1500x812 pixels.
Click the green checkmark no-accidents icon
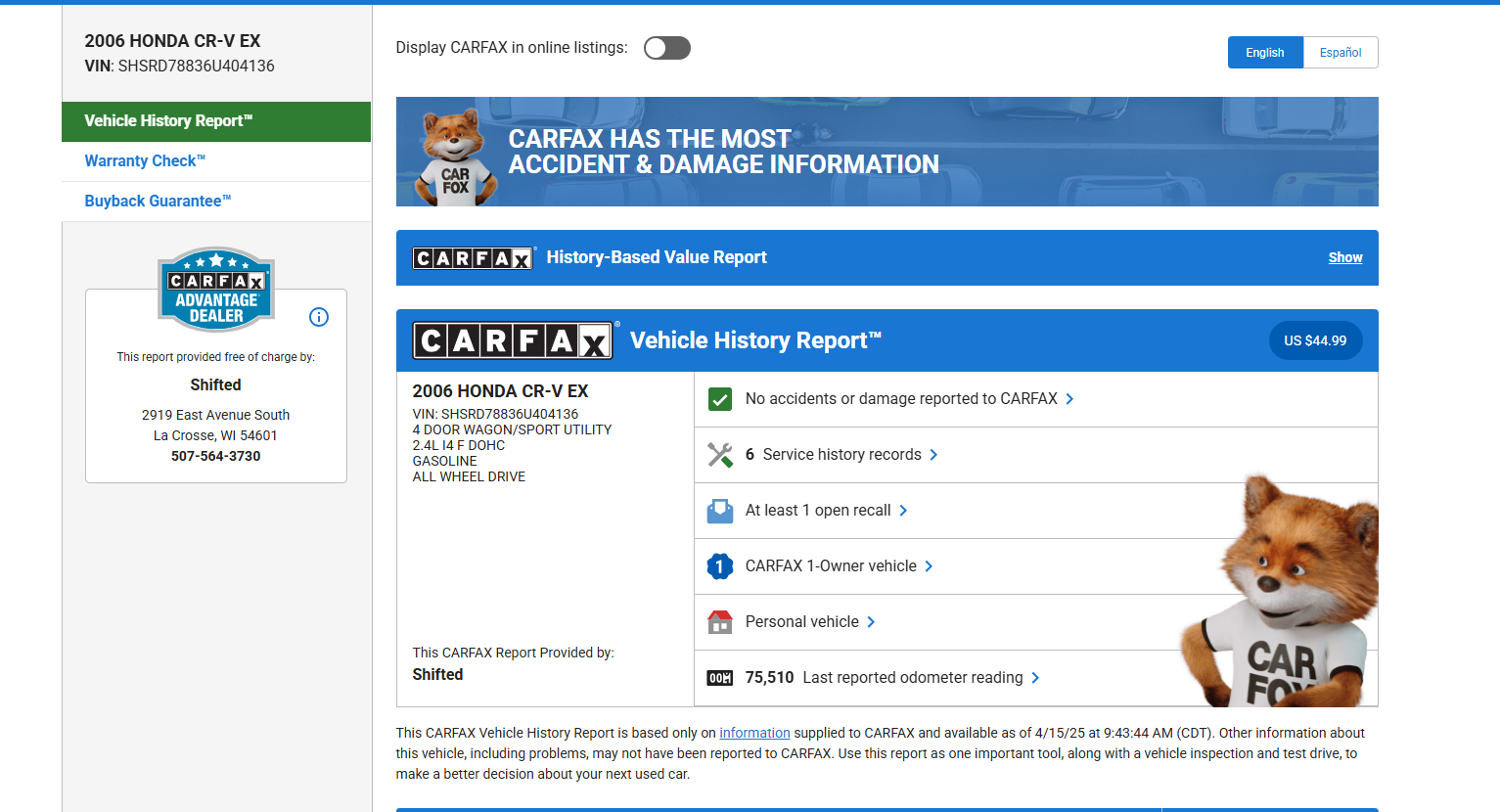coord(720,399)
